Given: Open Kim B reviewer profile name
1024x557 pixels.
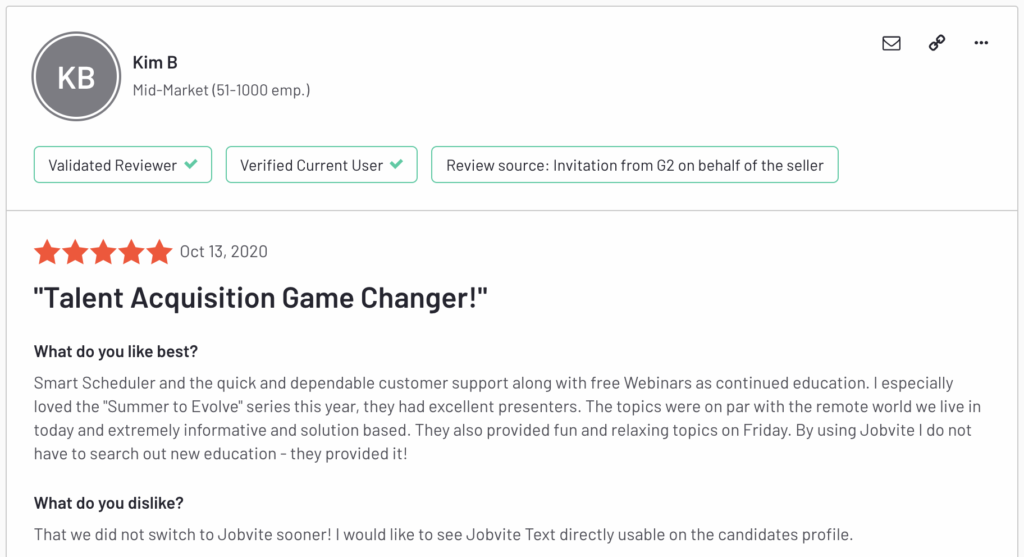Looking at the screenshot, I should 155,63.
